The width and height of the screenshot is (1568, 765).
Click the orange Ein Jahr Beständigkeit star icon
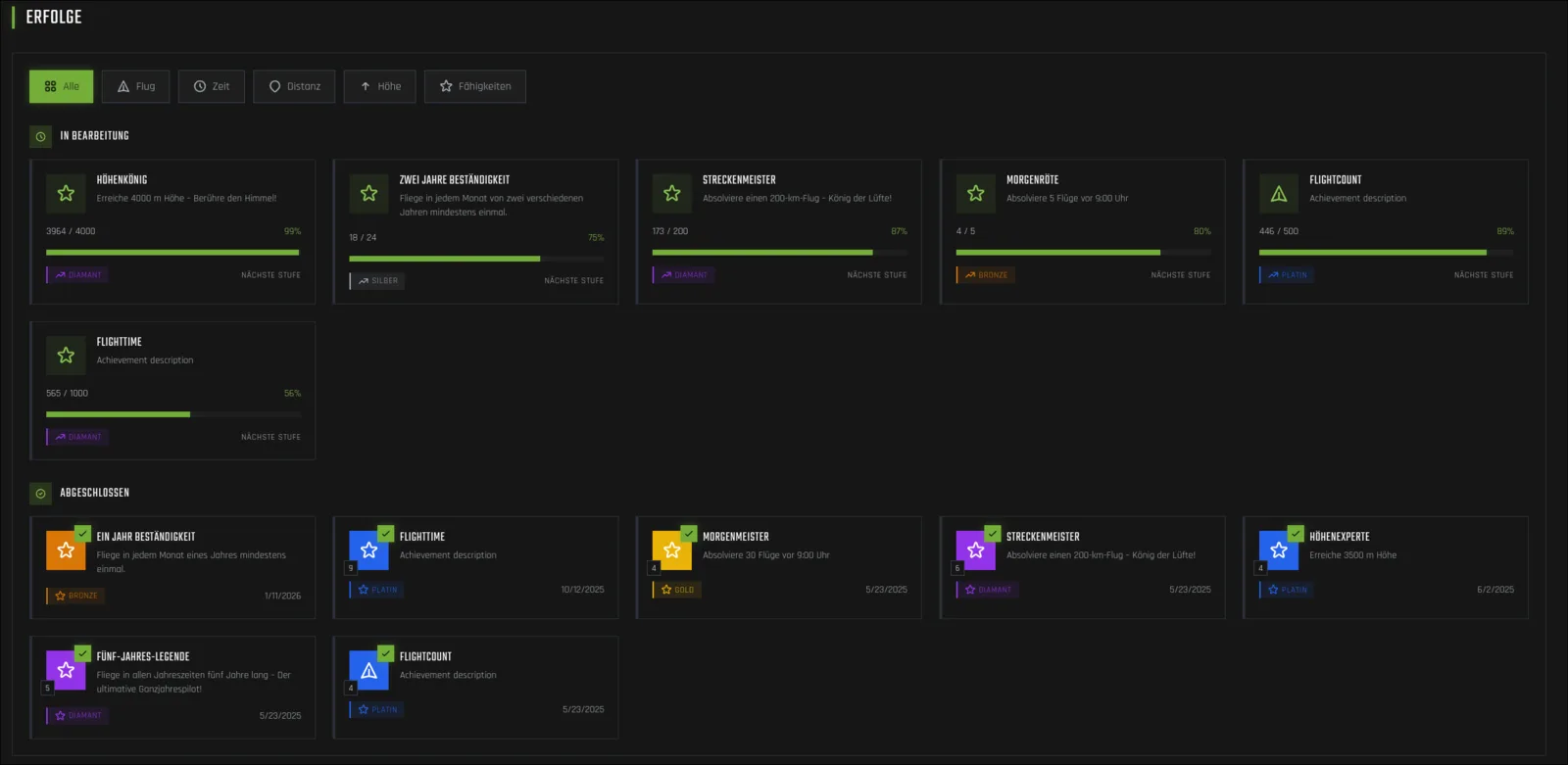(x=66, y=550)
